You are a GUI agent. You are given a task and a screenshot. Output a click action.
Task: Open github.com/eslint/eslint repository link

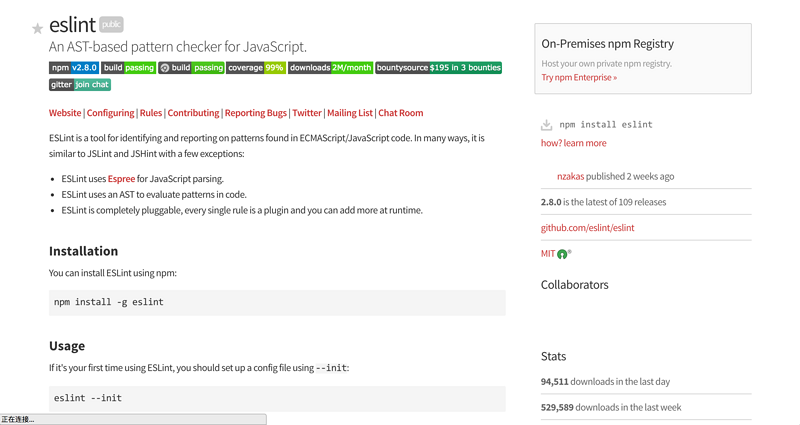click(587, 228)
